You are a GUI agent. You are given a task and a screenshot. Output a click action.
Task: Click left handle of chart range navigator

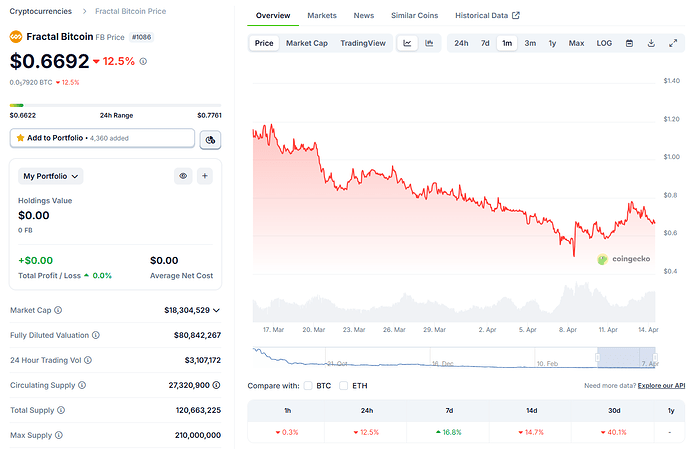pyautogui.click(x=598, y=357)
